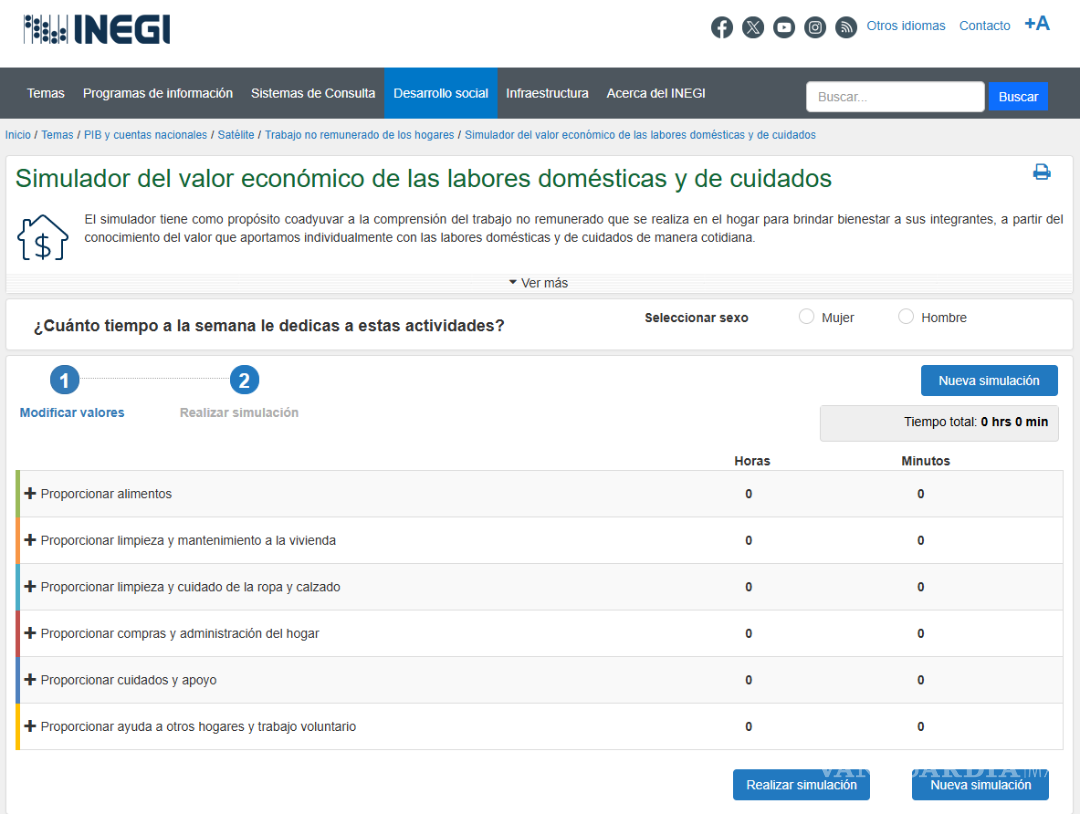The image size is (1080, 814).
Task: Select the Hombre radio button
Action: [906, 316]
